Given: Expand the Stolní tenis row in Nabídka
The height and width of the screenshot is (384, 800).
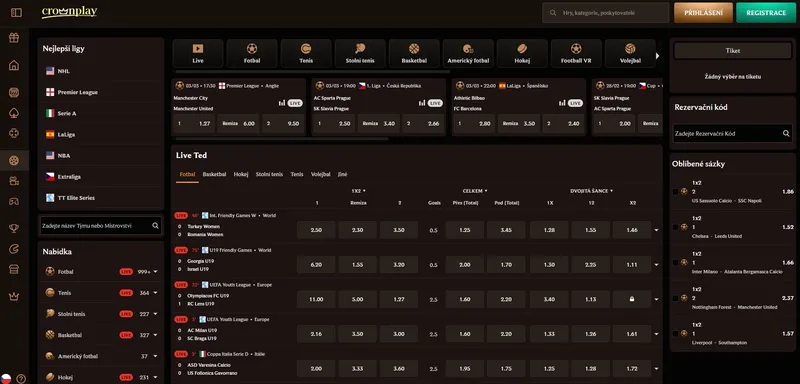Looking at the screenshot, I should click(x=155, y=314).
